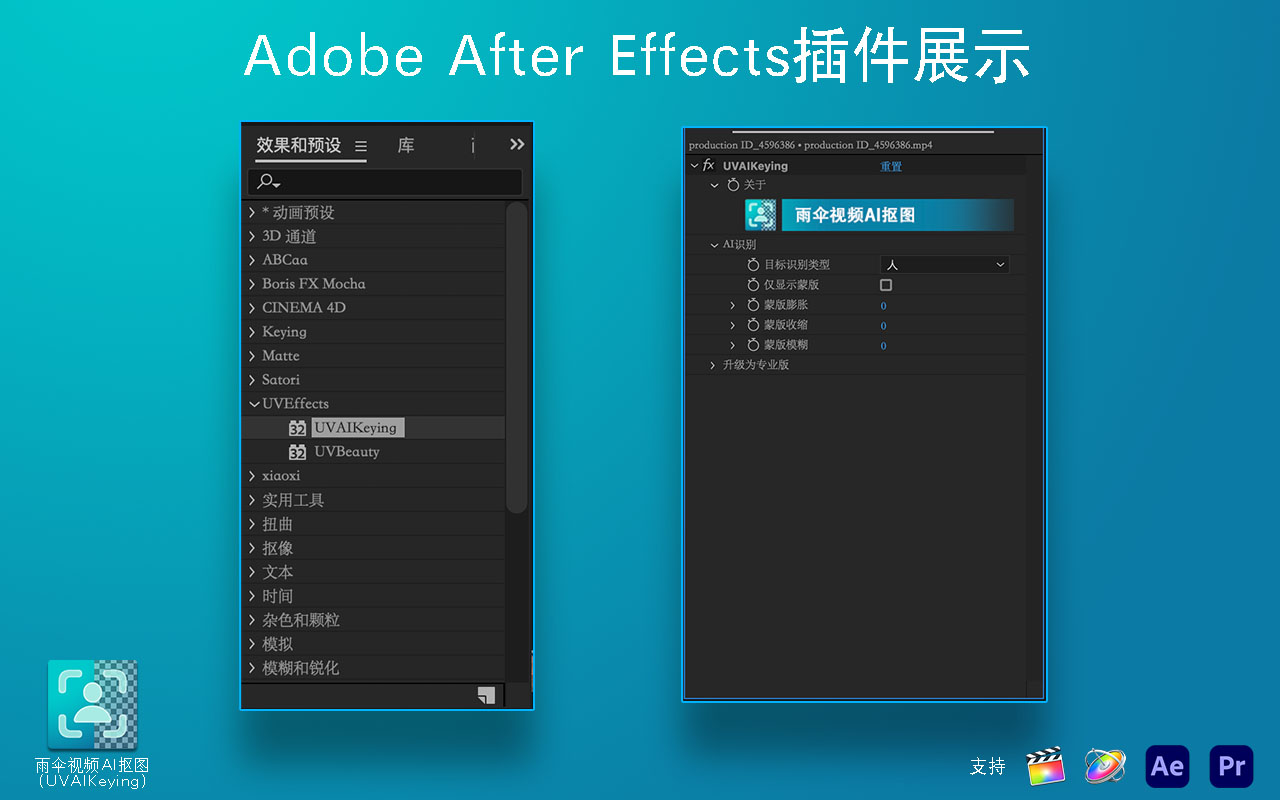Click the 蒙版膨胀 value 0
Screen dimensions: 1280x800
884,305
